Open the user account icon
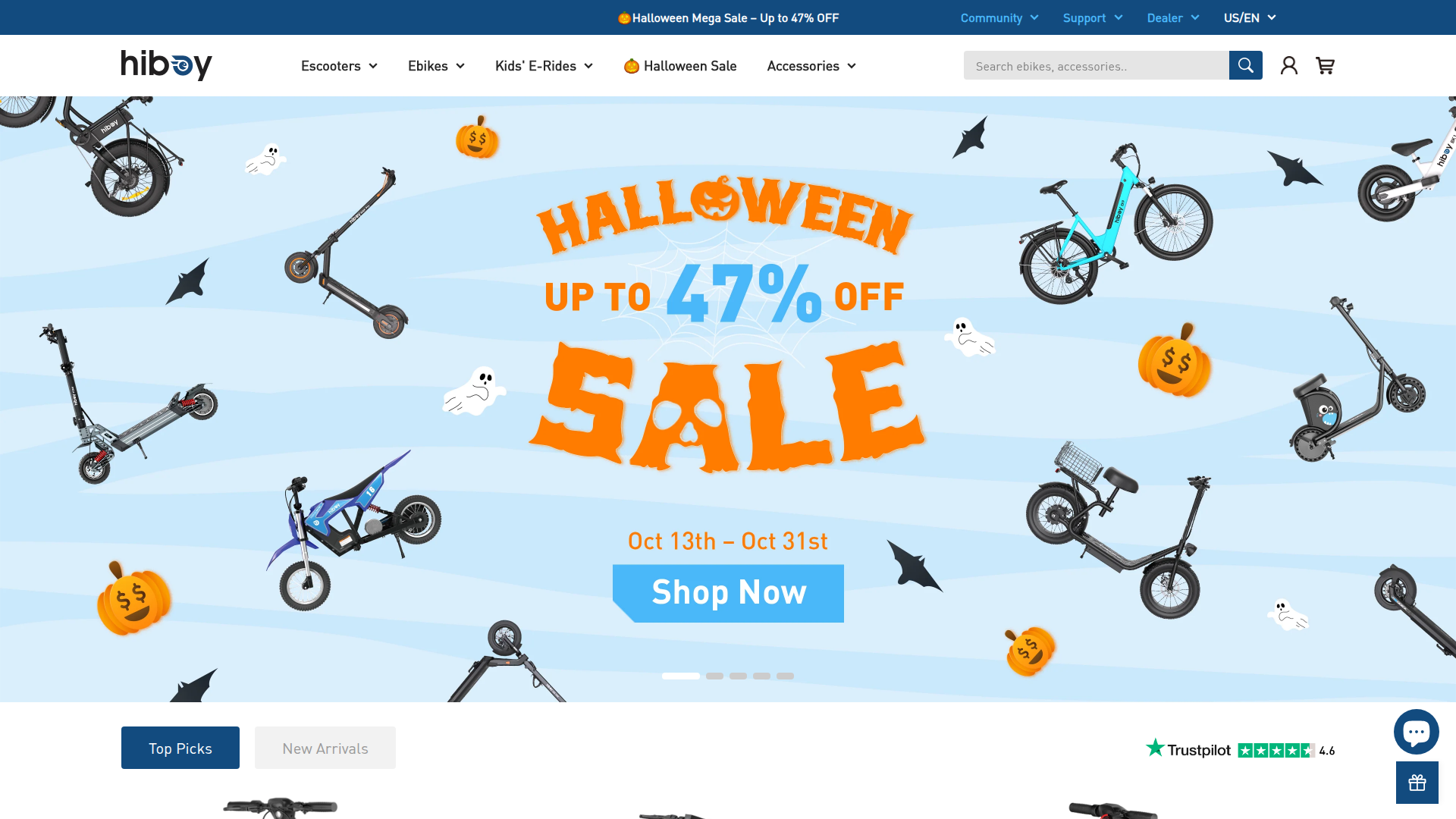The height and width of the screenshot is (819, 1456). coord(1289,66)
